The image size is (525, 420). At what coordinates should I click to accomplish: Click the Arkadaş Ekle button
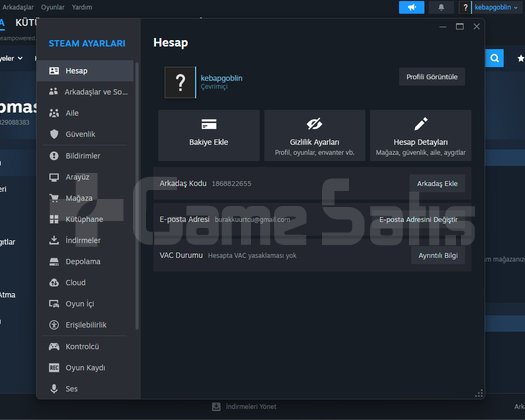pyautogui.click(x=437, y=184)
